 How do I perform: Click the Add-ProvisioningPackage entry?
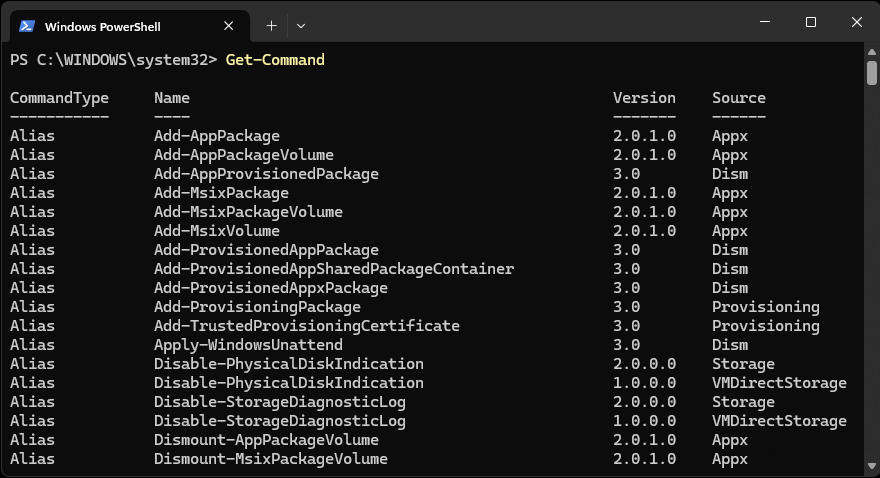257,307
